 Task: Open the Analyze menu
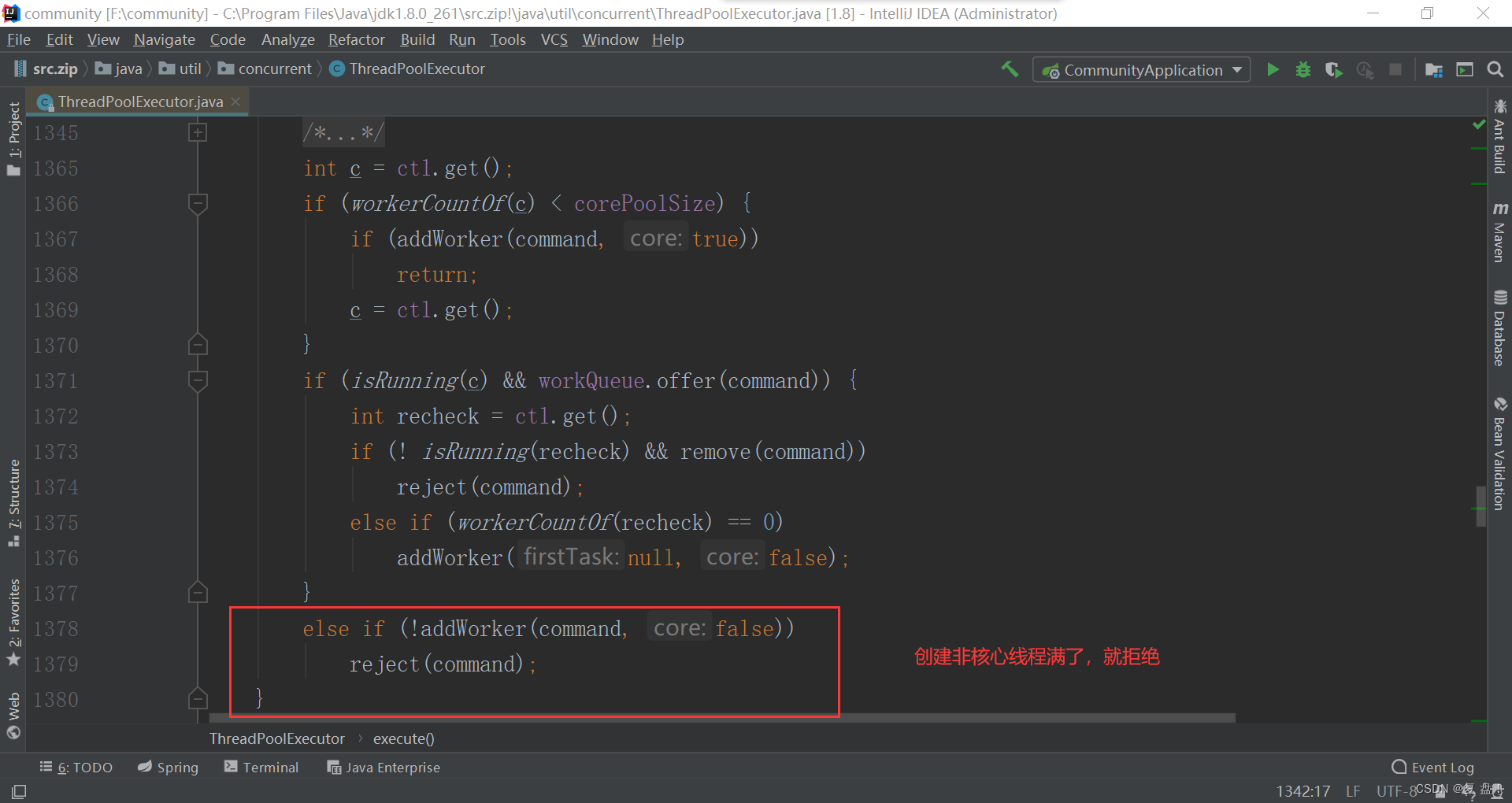tap(288, 39)
